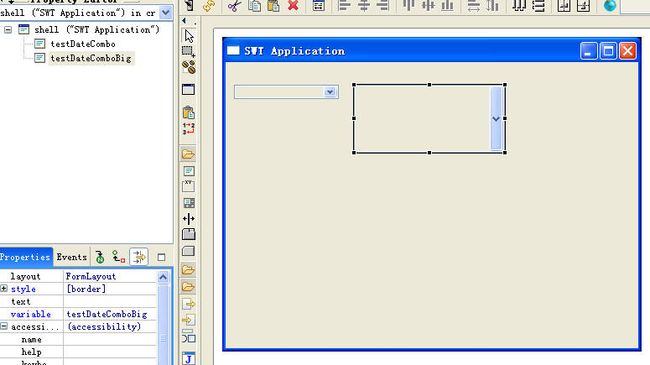Click the small left arrow above palette
This screenshot has width=650, height=365.
click(184, 21)
